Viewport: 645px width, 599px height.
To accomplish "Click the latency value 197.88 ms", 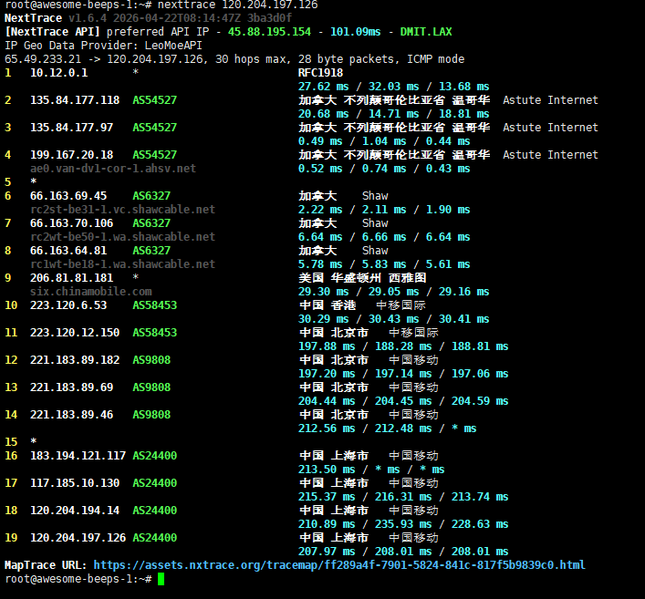I will click(x=327, y=346).
